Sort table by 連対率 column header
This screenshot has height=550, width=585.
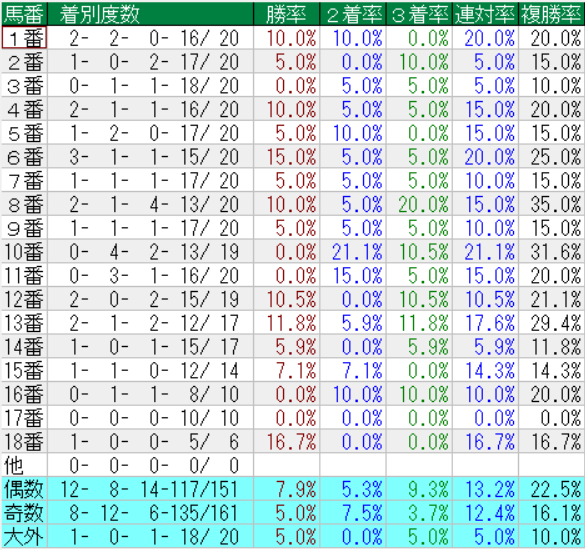click(485, 14)
